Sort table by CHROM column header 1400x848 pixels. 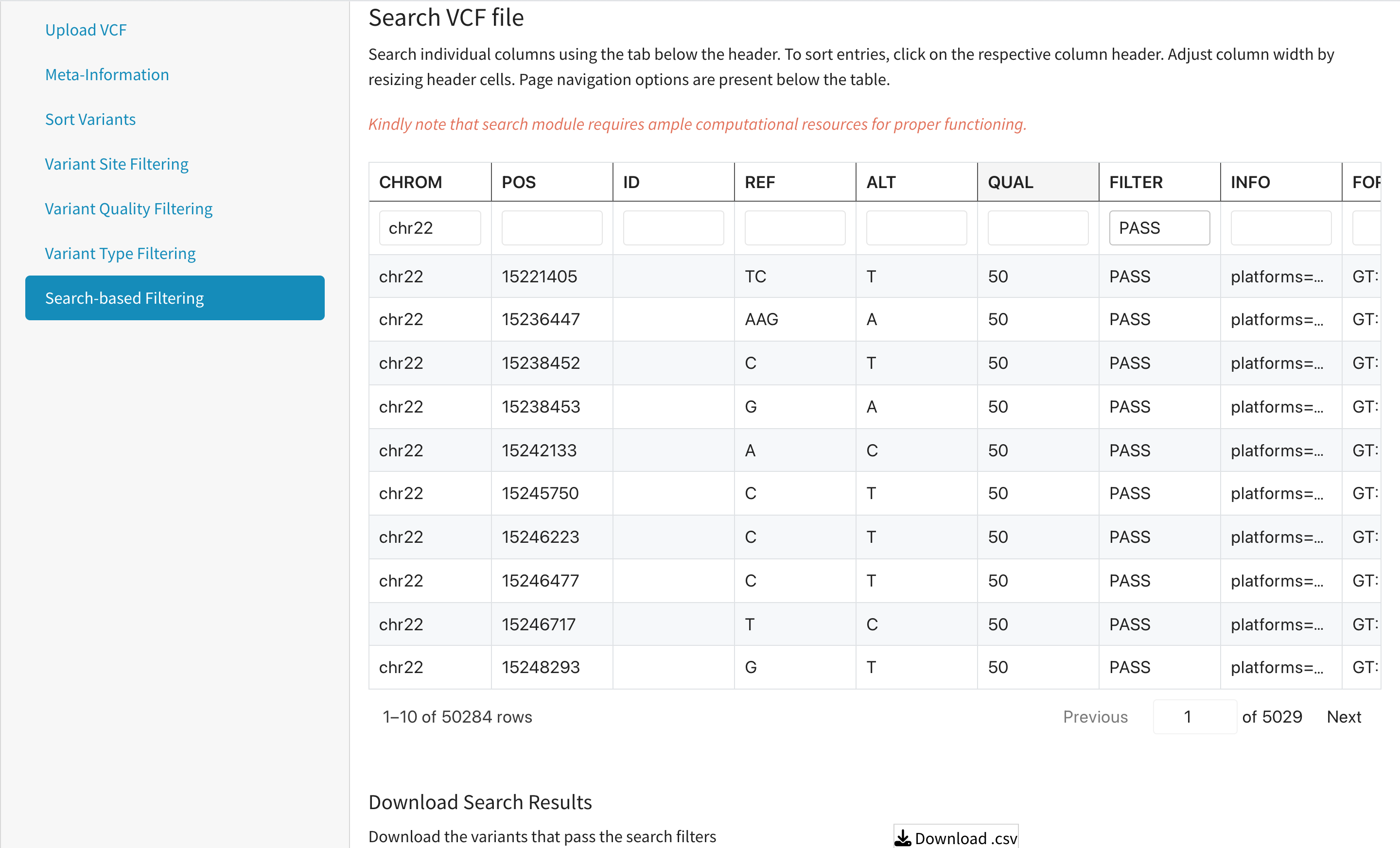pyautogui.click(x=430, y=182)
